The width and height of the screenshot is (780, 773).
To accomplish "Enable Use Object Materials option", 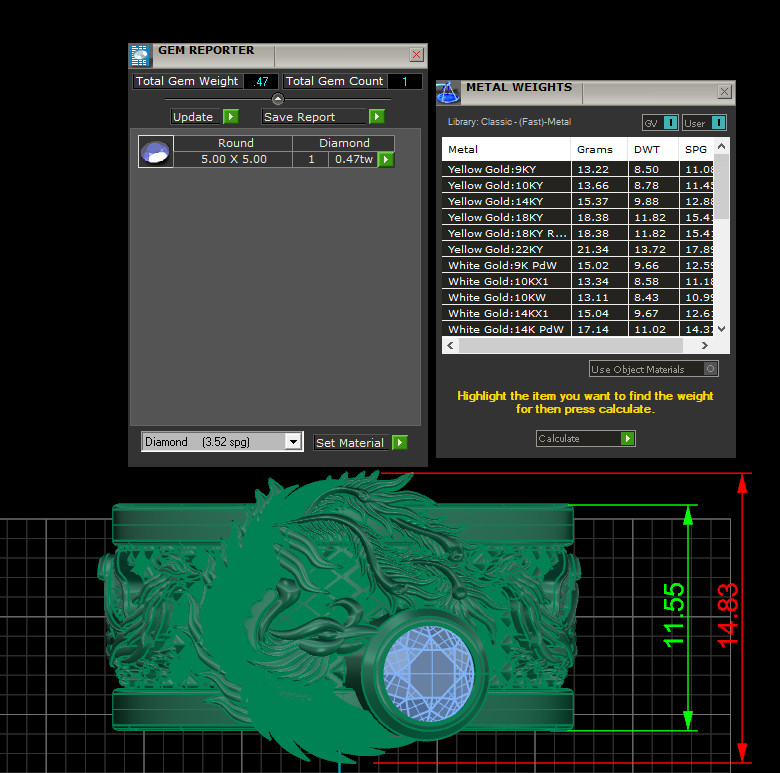I will [x=709, y=369].
